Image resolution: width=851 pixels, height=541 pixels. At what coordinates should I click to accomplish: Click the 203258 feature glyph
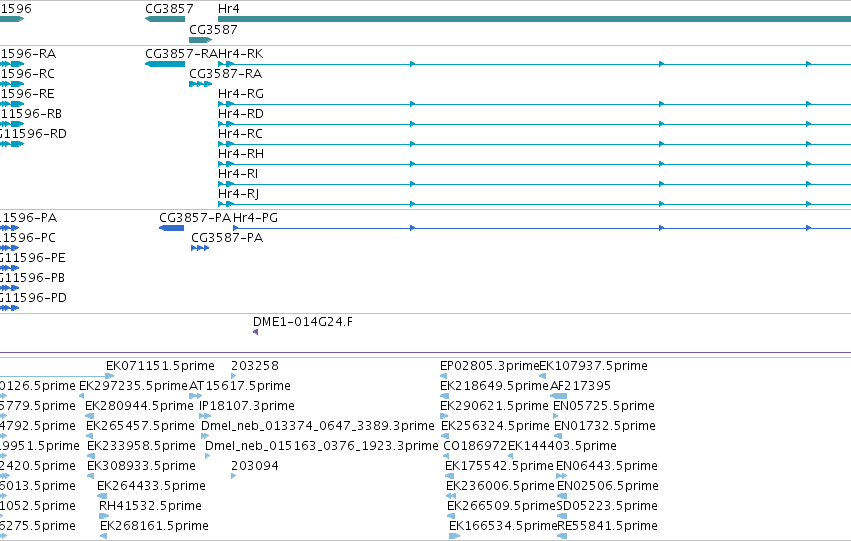233,376
